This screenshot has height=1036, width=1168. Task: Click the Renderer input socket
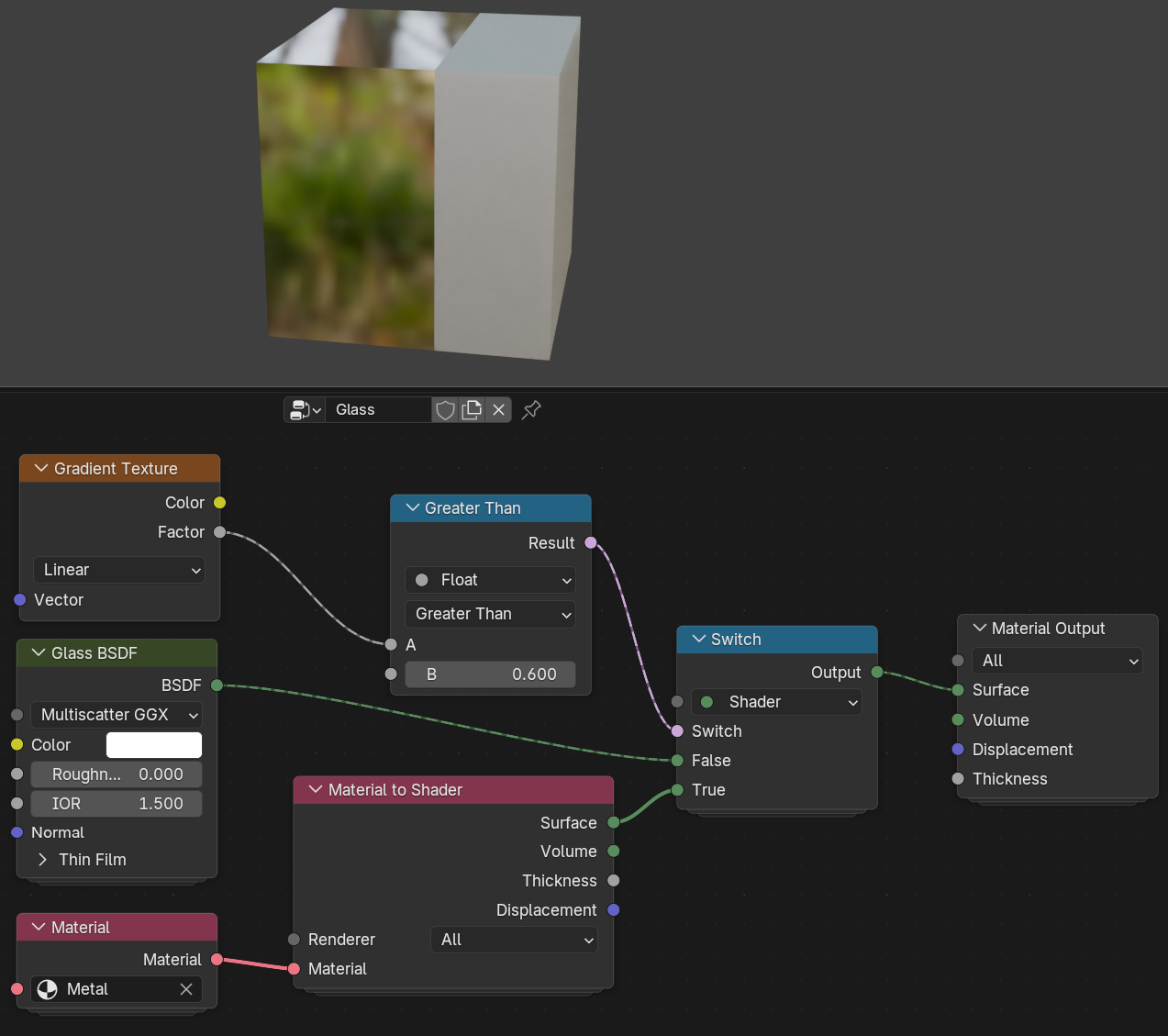pyautogui.click(x=294, y=939)
